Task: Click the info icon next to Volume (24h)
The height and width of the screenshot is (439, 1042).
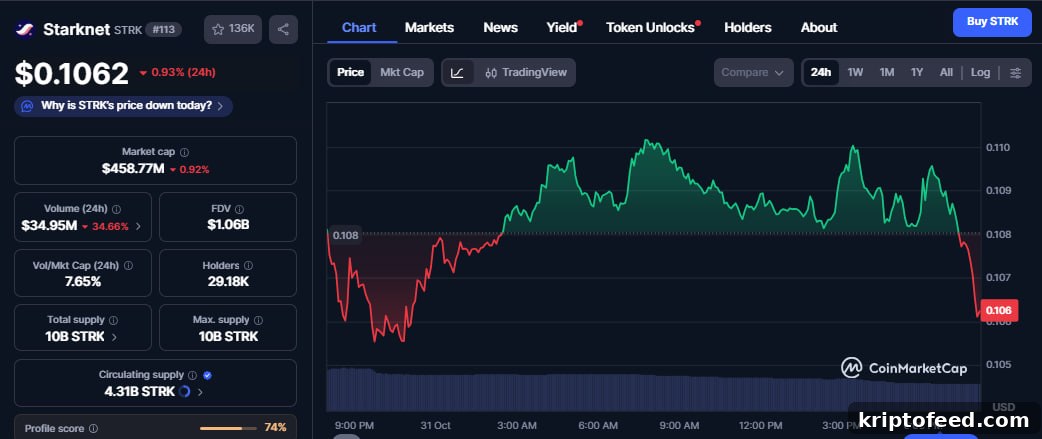Action: point(116,209)
